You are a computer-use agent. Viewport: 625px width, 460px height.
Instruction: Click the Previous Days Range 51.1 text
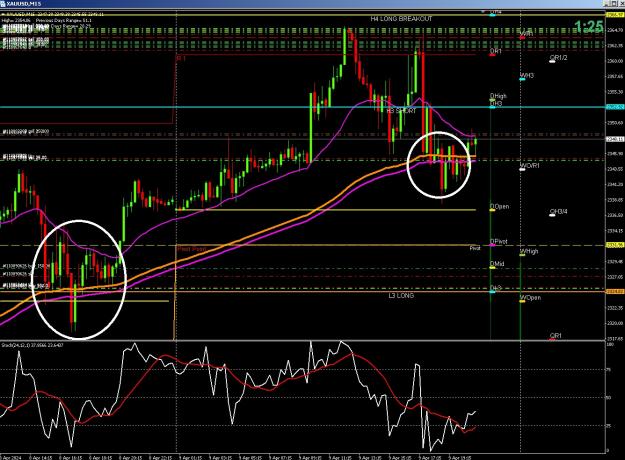[x=64, y=20]
